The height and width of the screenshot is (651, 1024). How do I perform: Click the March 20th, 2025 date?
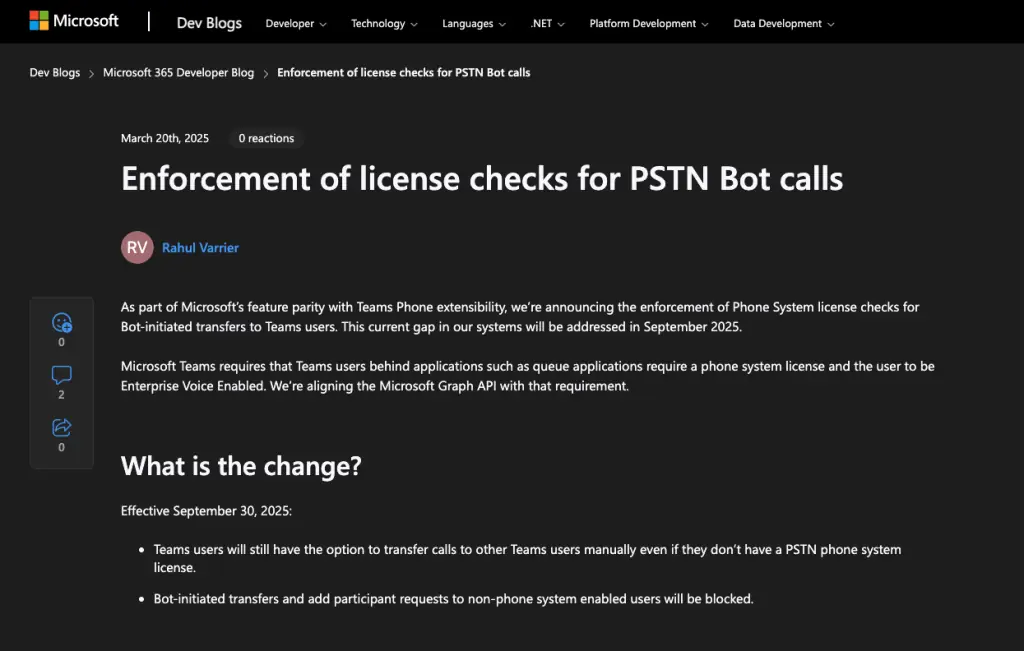[x=165, y=138]
